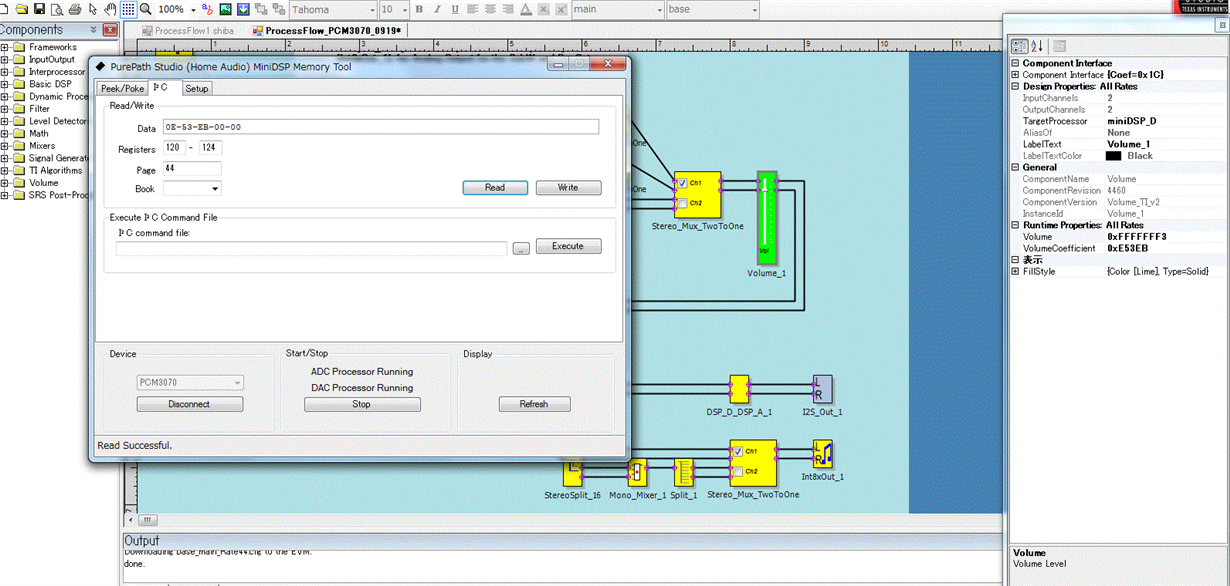Show properties in categorized view
Viewport: 1230px width, 586px height.
point(1019,46)
